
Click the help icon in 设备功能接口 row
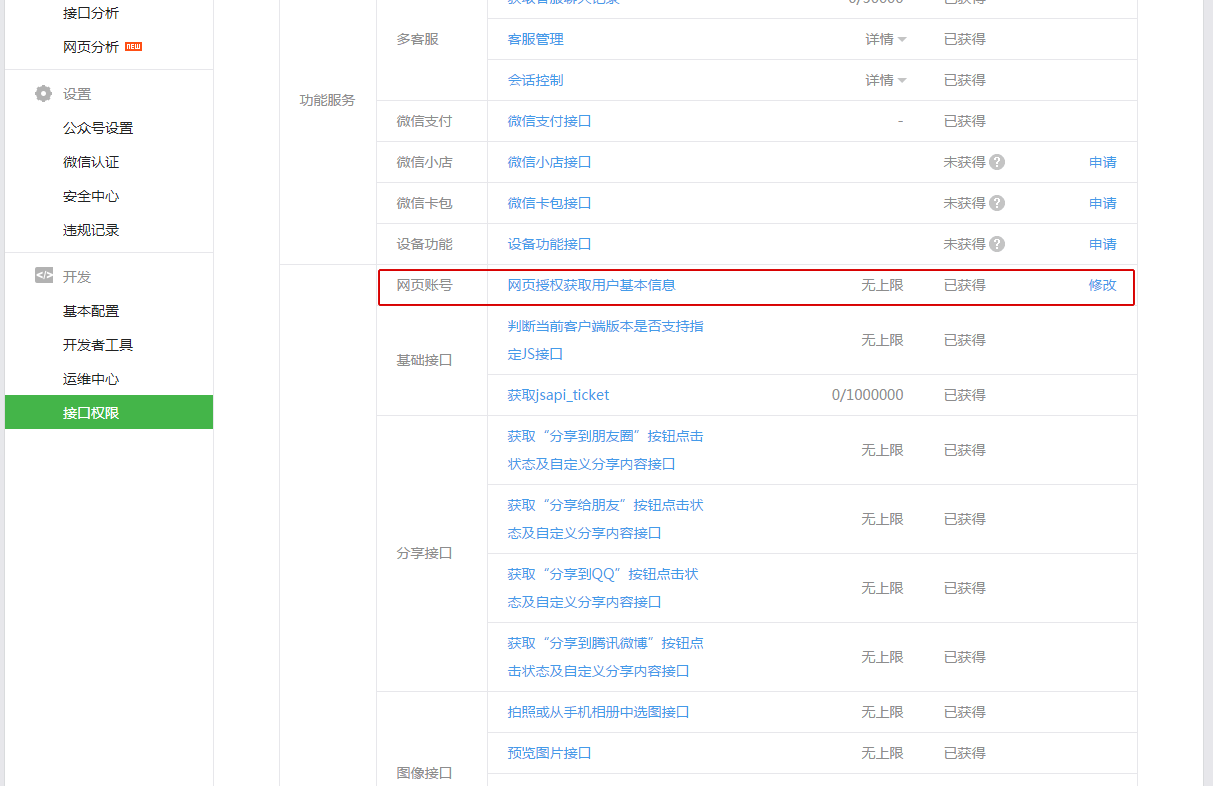(x=997, y=244)
